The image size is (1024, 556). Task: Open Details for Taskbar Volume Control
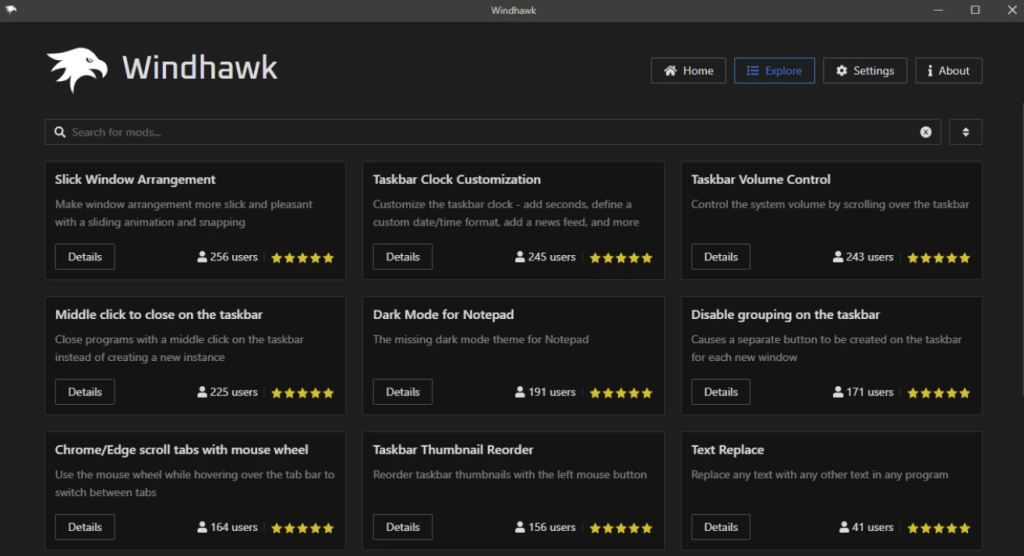coord(721,257)
